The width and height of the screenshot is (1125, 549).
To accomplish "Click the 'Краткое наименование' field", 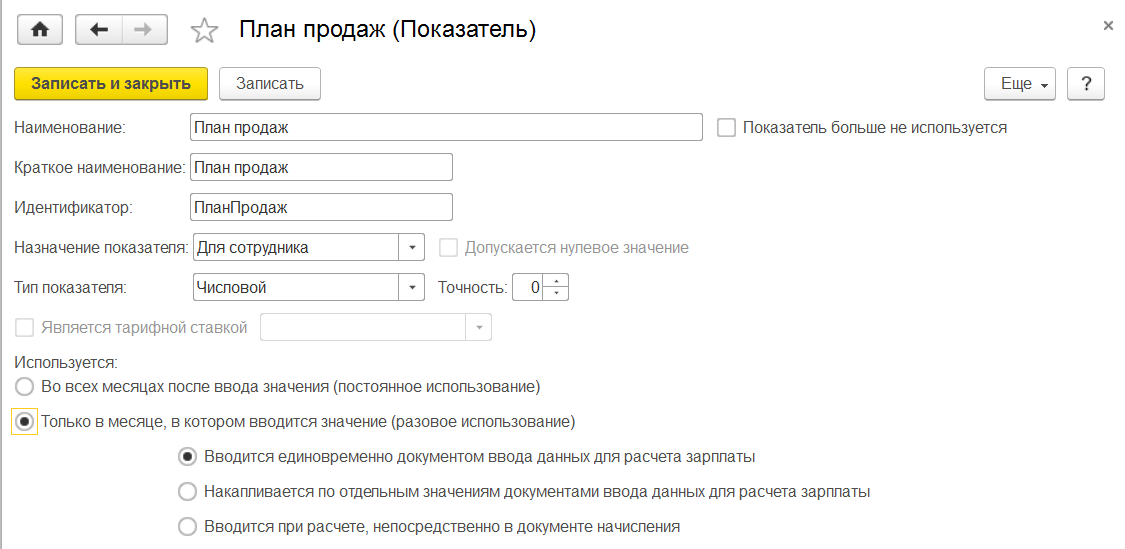I will point(321,167).
